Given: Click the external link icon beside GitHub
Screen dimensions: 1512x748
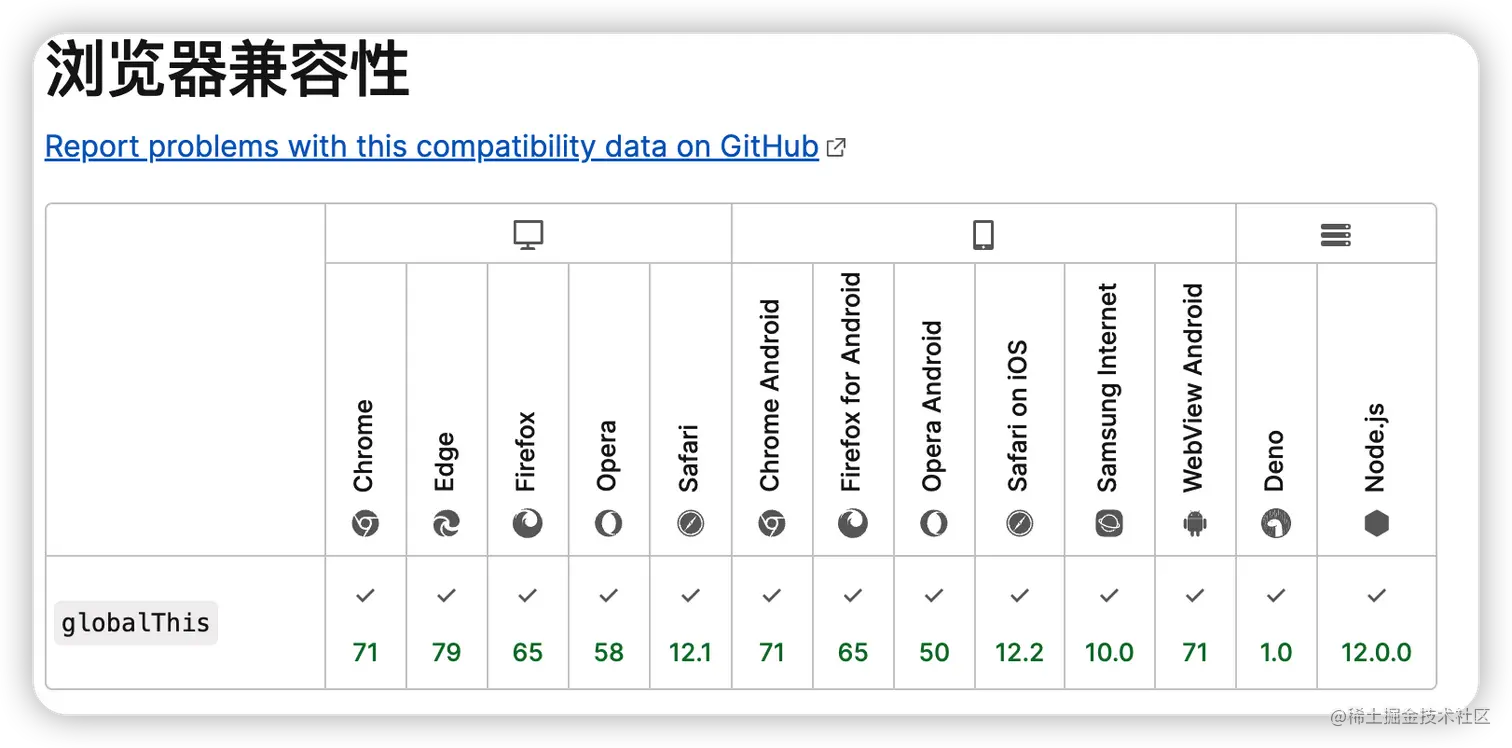Looking at the screenshot, I should pyautogui.click(x=836, y=148).
